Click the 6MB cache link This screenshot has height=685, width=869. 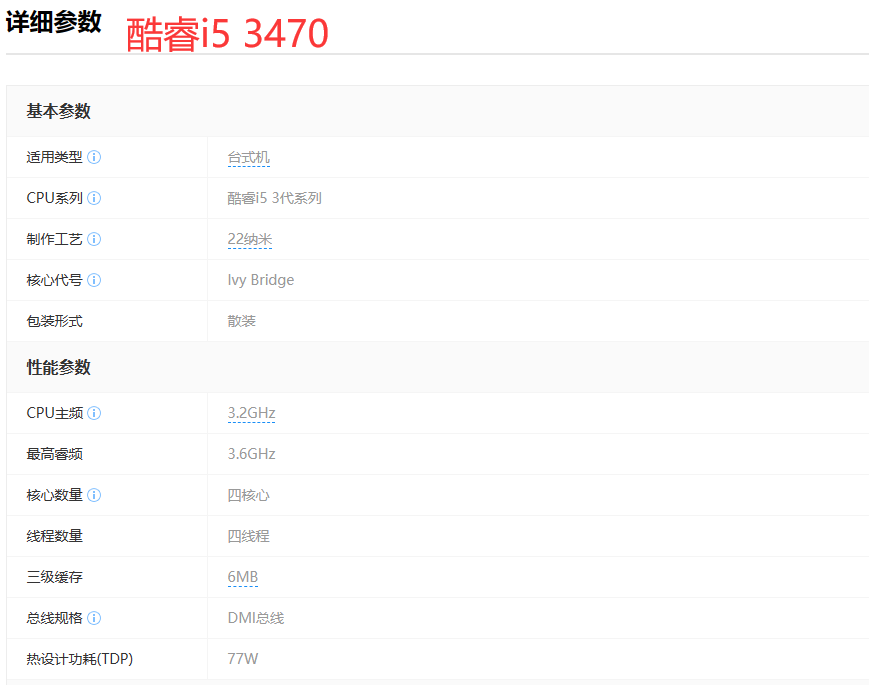tap(243, 577)
